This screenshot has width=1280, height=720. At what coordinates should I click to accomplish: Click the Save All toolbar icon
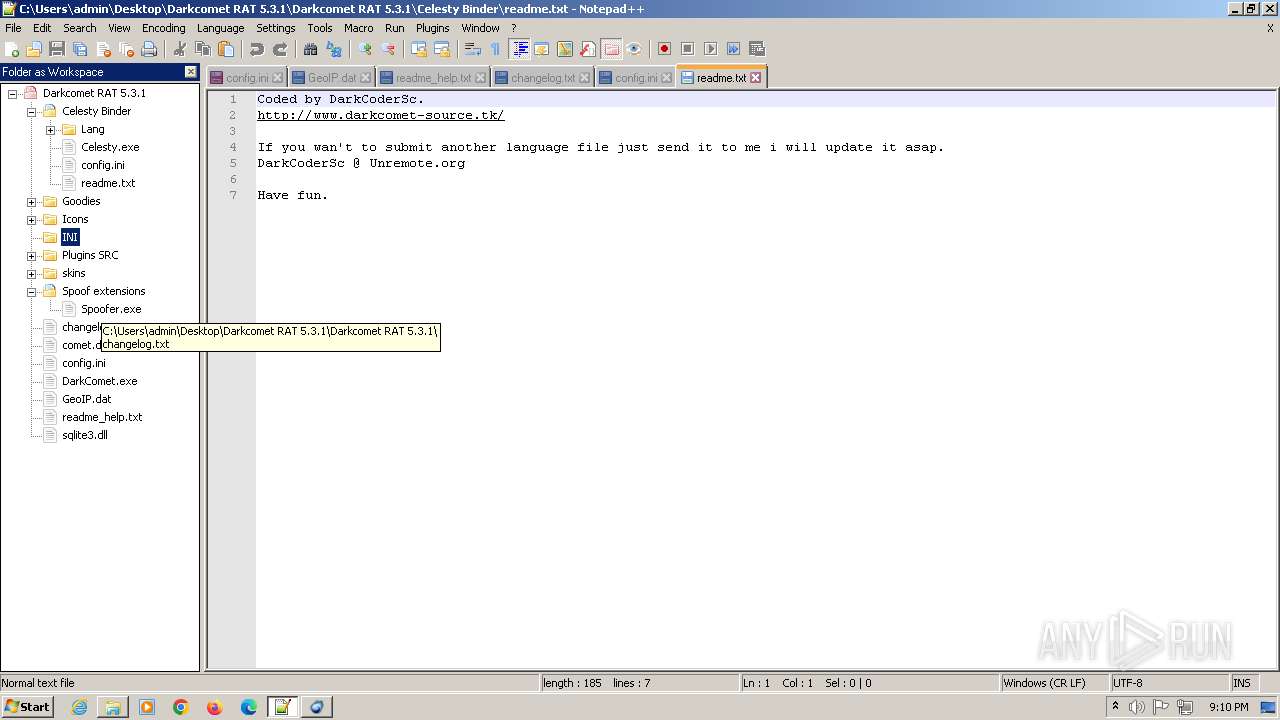pos(80,49)
